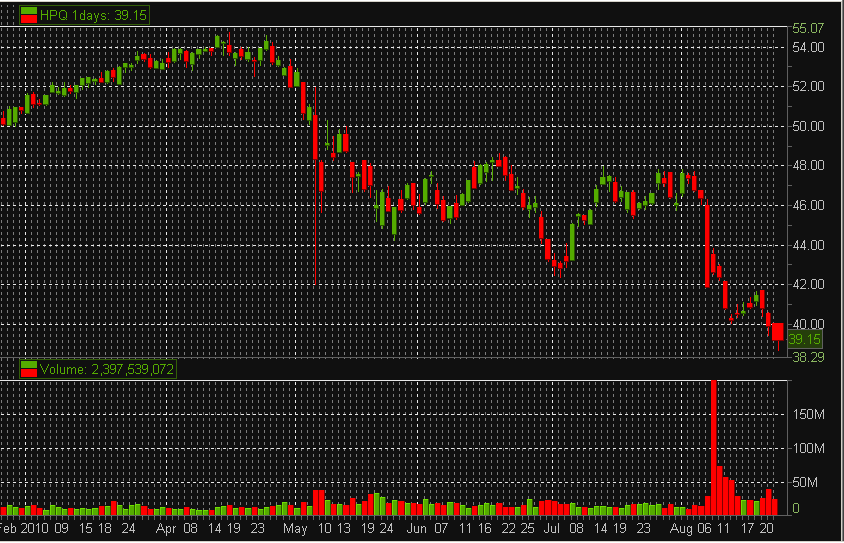The image size is (844, 543).
Task: Click the last large red candlestick near 39.15
Action: [x=778, y=332]
